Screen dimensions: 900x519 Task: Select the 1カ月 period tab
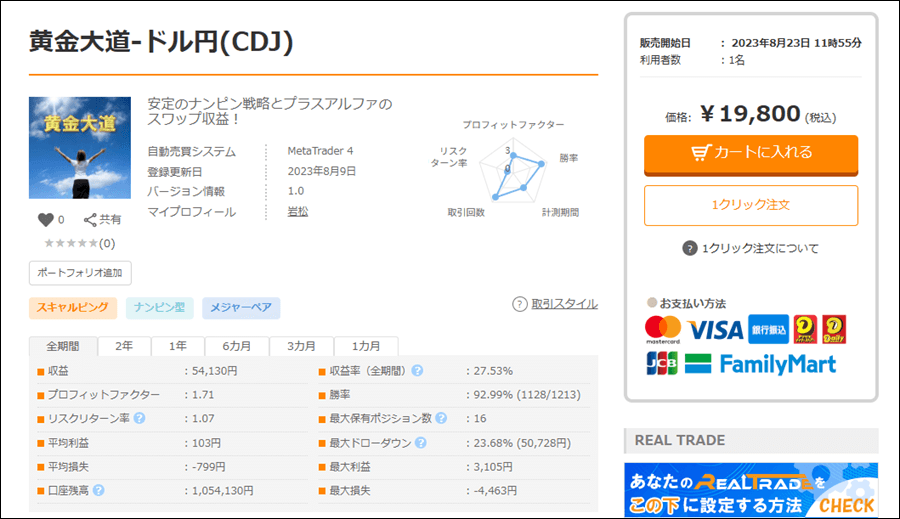tap(364, 346)
